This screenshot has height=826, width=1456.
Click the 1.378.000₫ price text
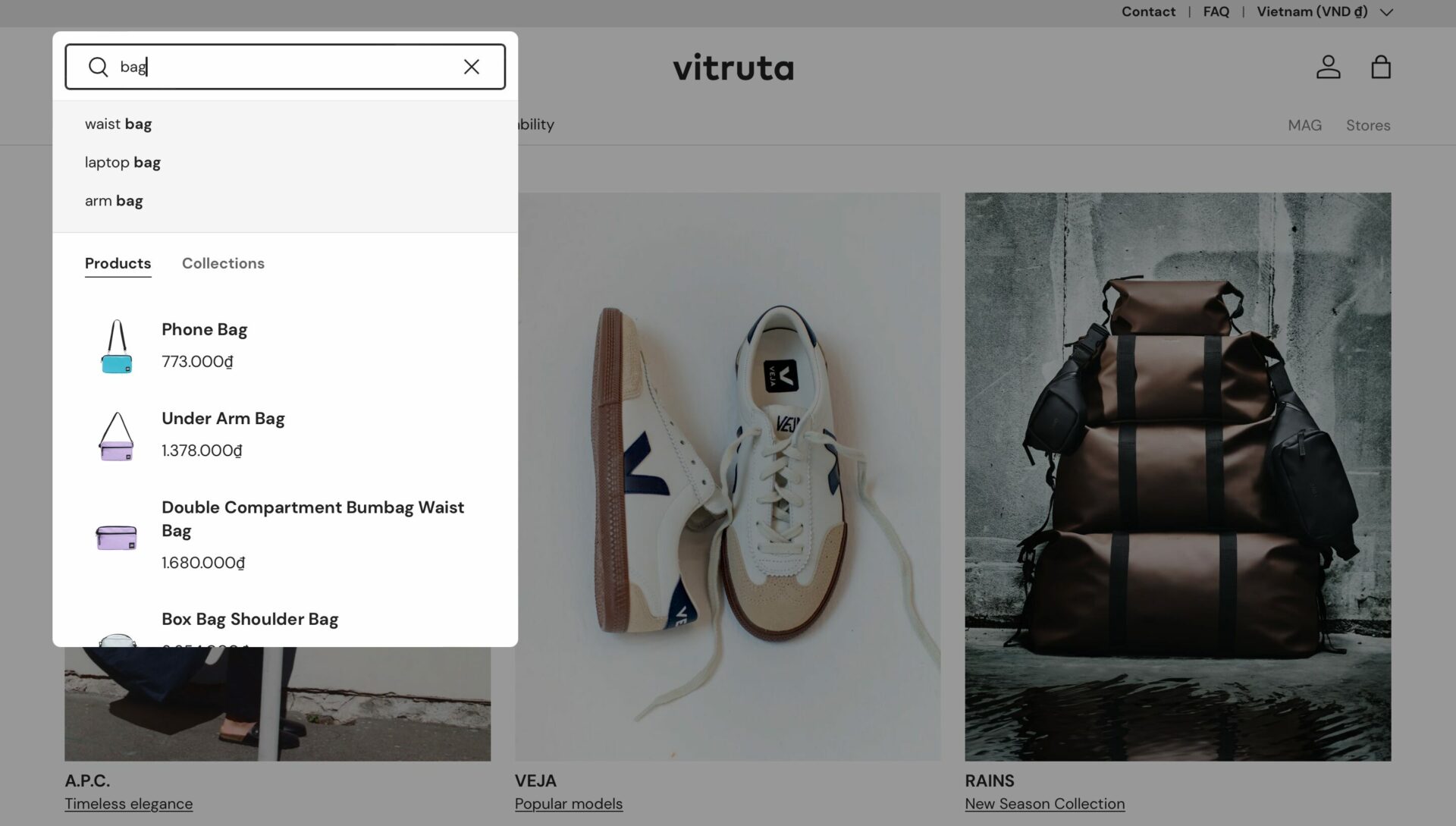(x=202, y=451)
